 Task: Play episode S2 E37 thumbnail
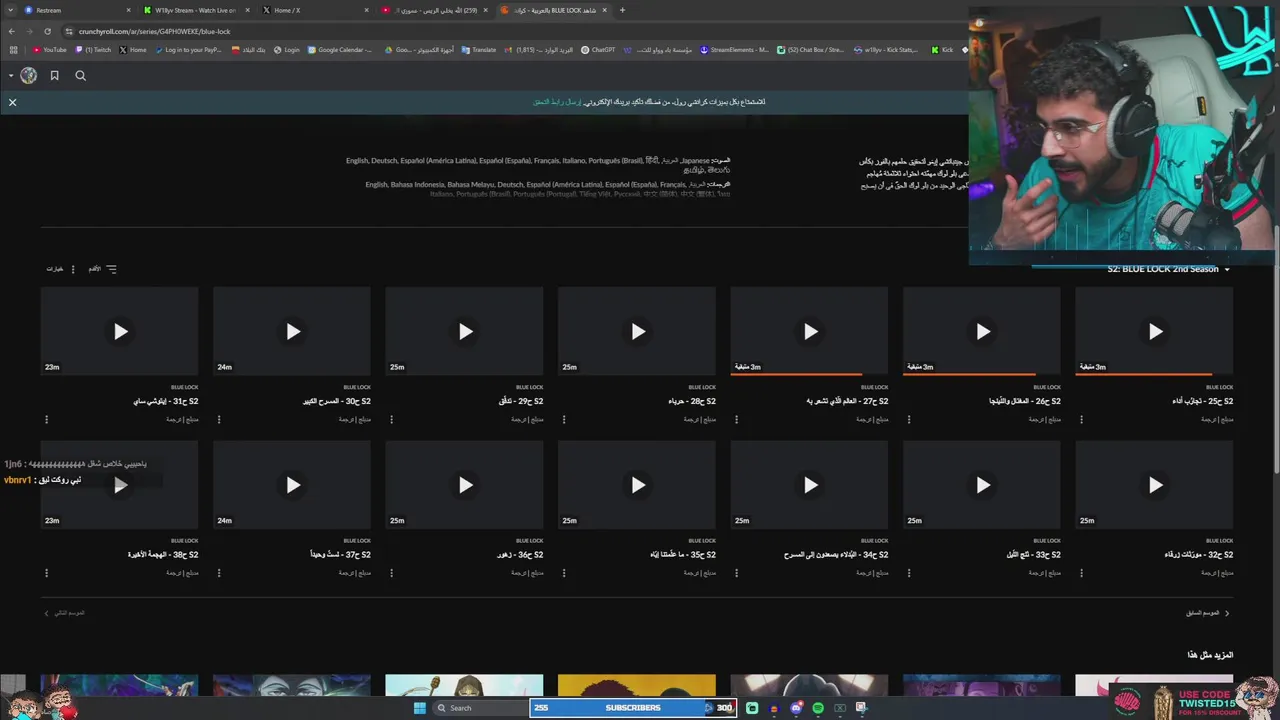[292, 485]
